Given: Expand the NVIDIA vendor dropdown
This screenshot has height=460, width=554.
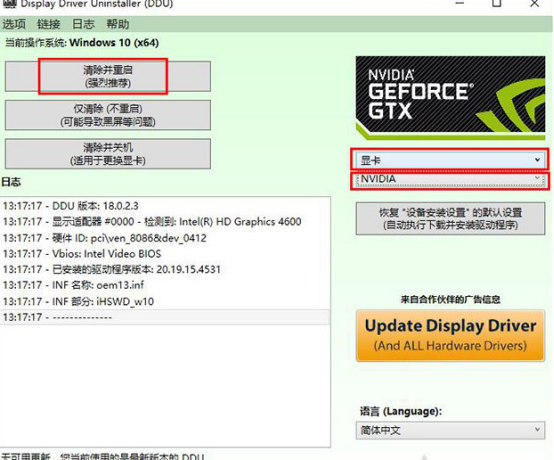Looking at the screenshot, I should (450, 179).
